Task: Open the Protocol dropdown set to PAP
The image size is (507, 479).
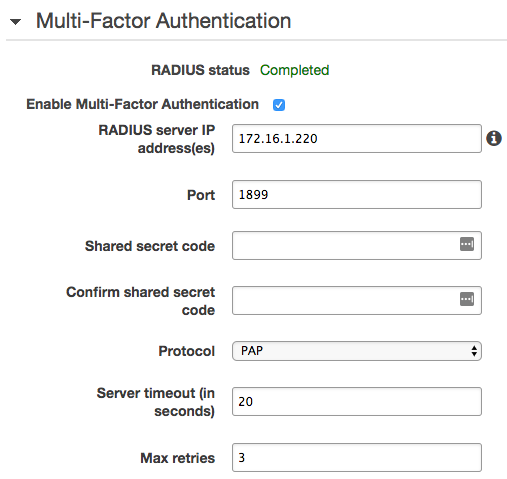Action: [x=357, y=351]
